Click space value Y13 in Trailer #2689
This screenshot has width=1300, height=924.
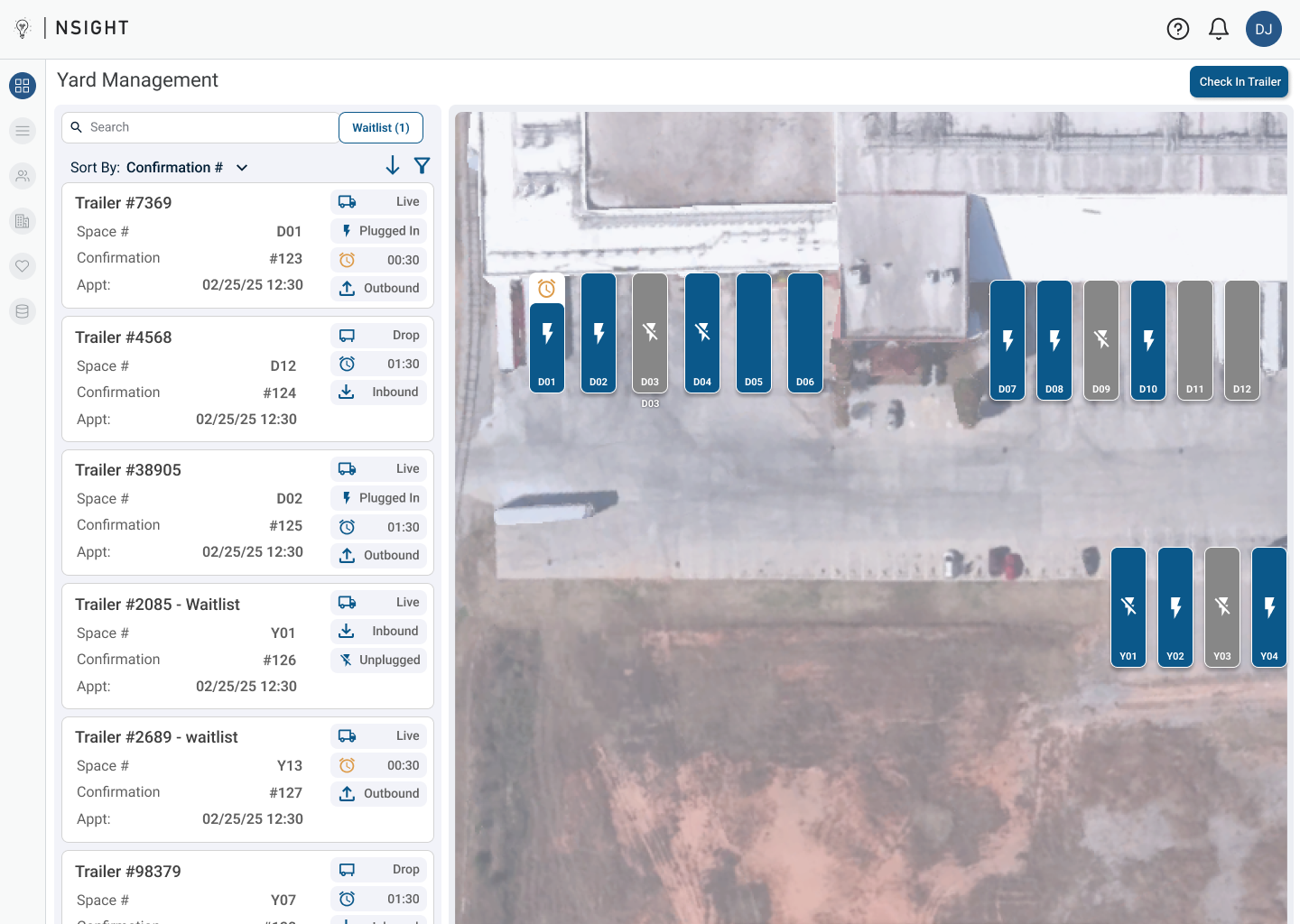(290, 766)
